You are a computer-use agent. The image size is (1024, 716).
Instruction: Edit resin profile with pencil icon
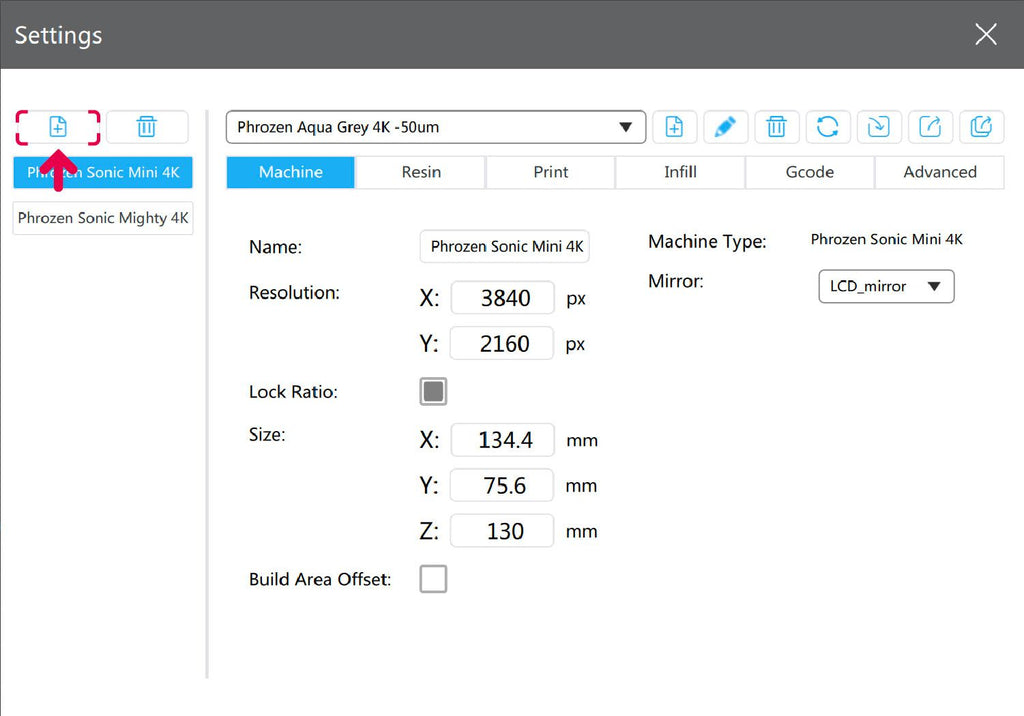725,127
